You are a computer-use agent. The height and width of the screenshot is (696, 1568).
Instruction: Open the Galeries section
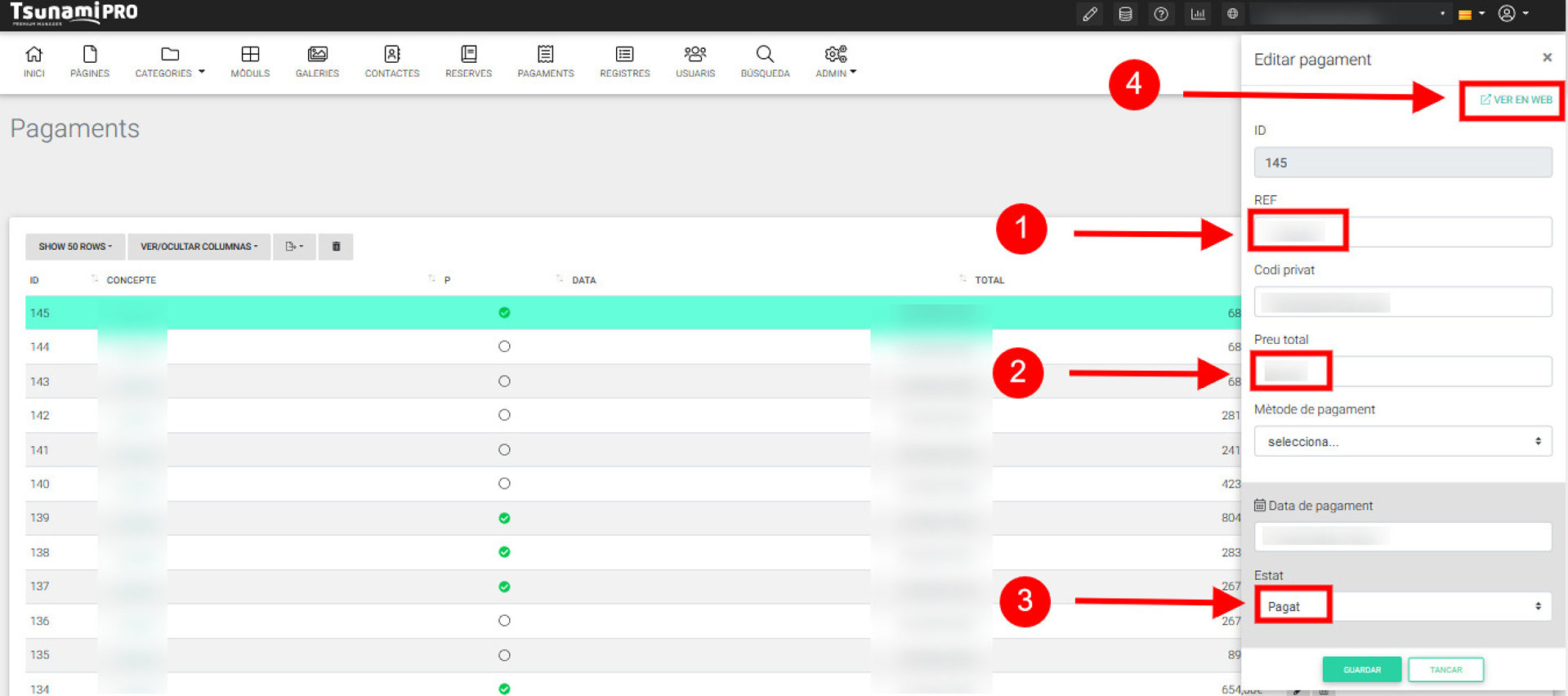click(317, 61)
